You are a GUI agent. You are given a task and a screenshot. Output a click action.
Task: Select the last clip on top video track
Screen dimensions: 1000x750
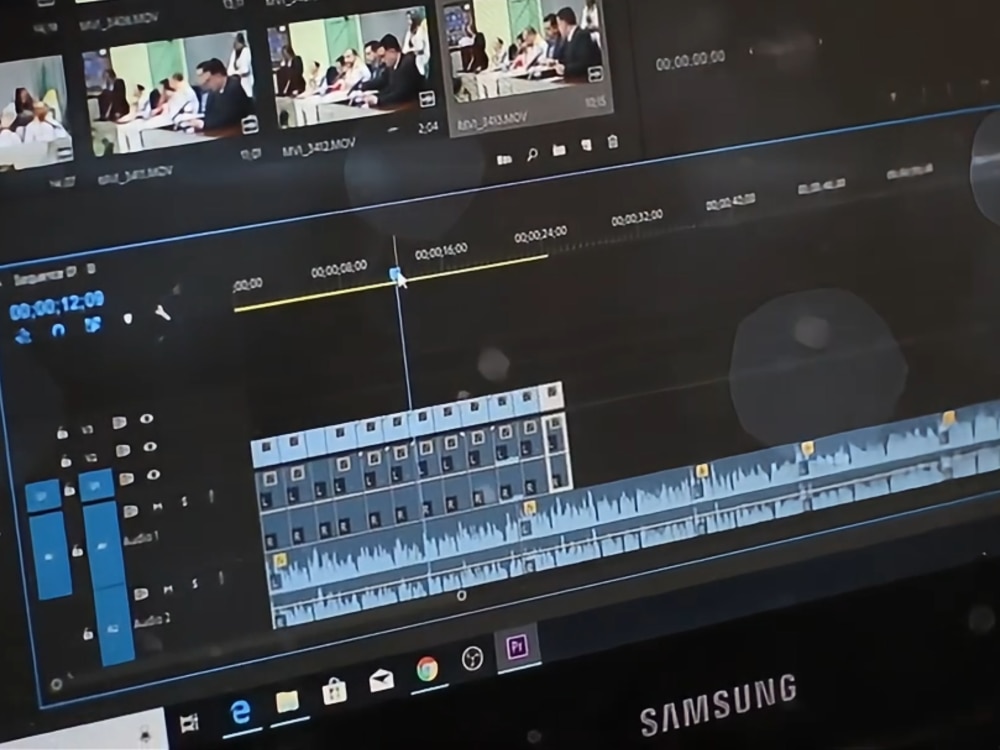pos(552,396)
